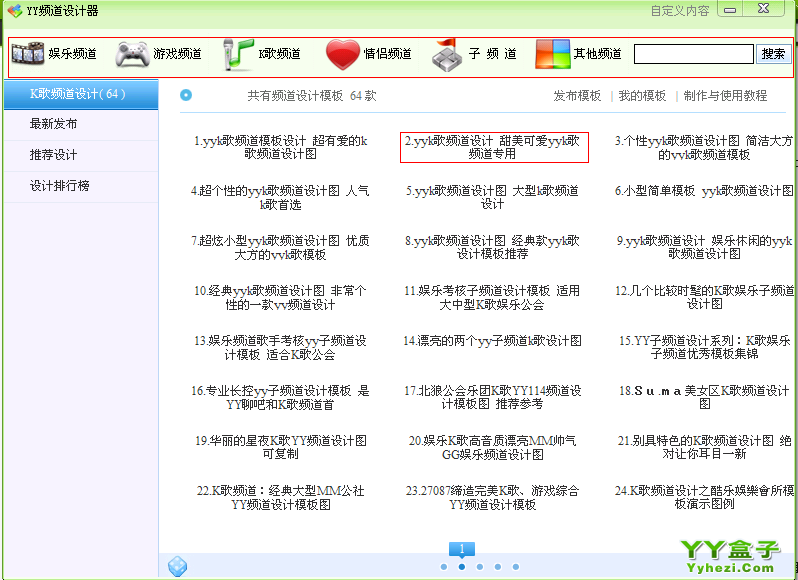798x580 pixels.
Task: Open template 14 漂亮的两个yy子频道
Action: point(492,341)
